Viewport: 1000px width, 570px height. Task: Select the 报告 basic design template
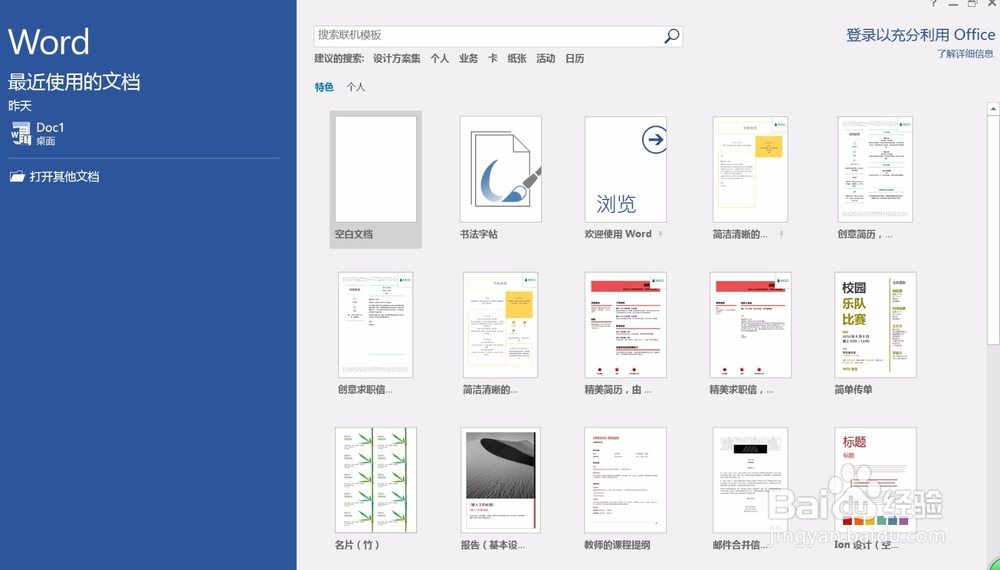(501, 480)
